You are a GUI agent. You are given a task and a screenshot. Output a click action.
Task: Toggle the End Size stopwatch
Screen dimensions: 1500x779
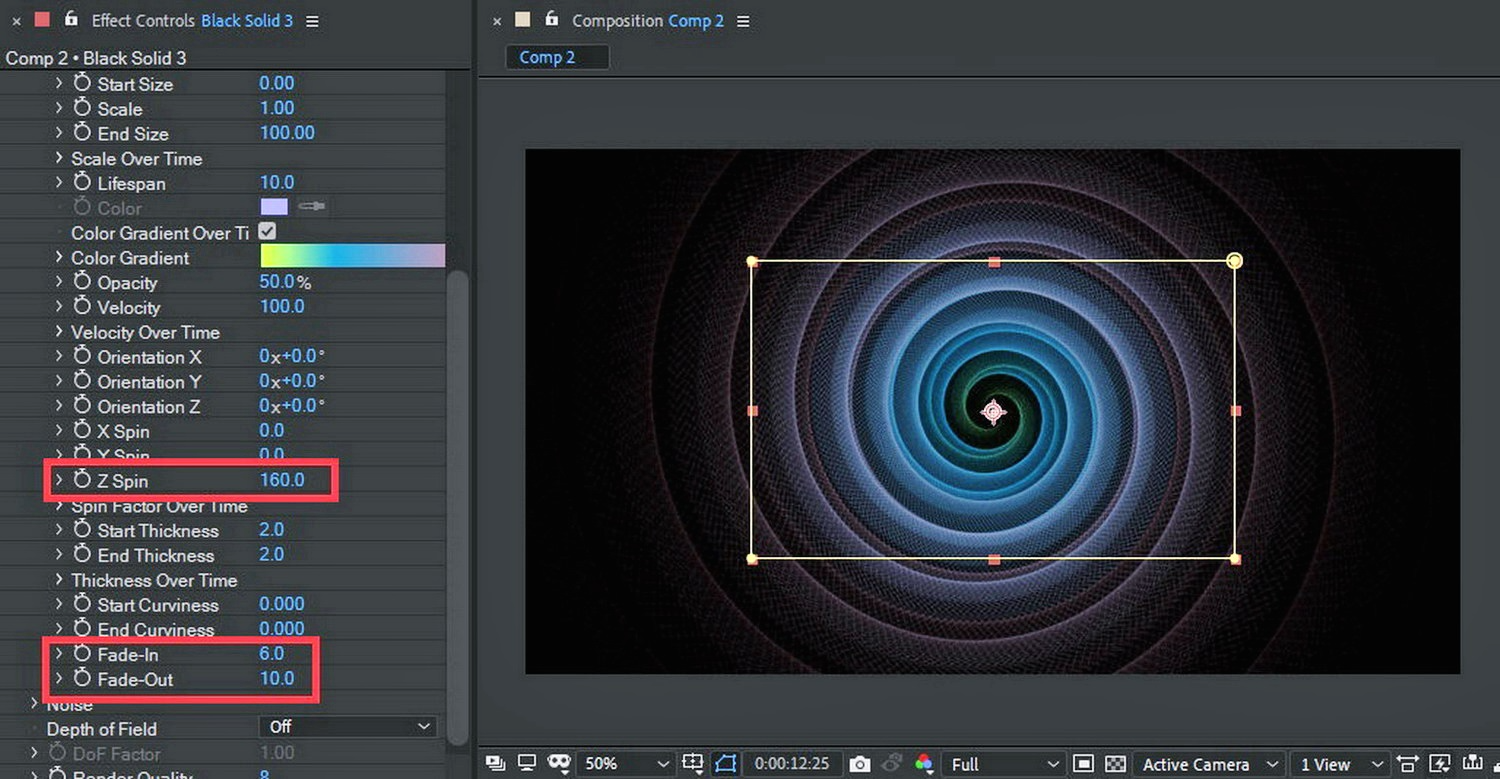coord(82,133)
